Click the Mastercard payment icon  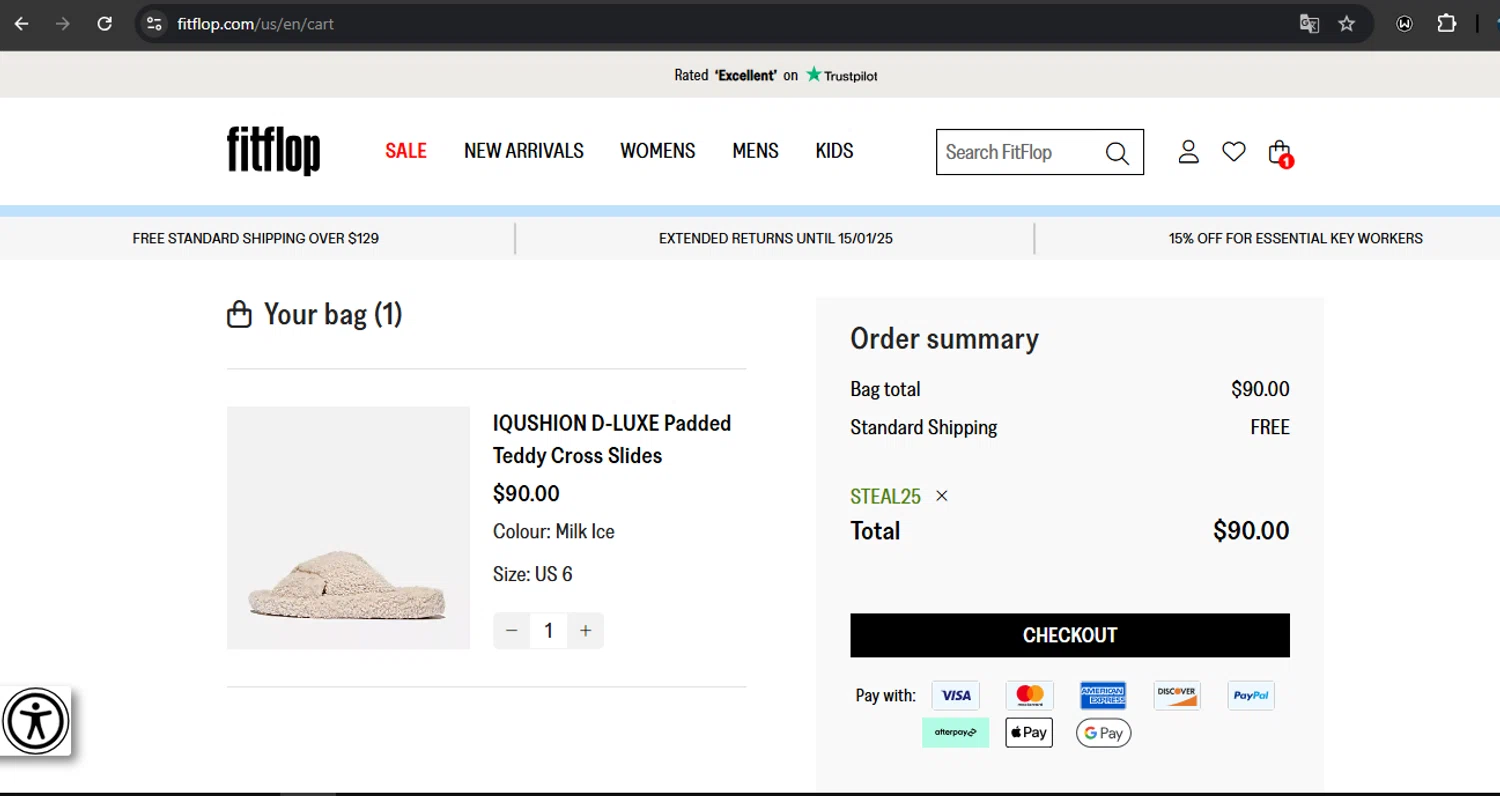click(x=1030, y=695)
